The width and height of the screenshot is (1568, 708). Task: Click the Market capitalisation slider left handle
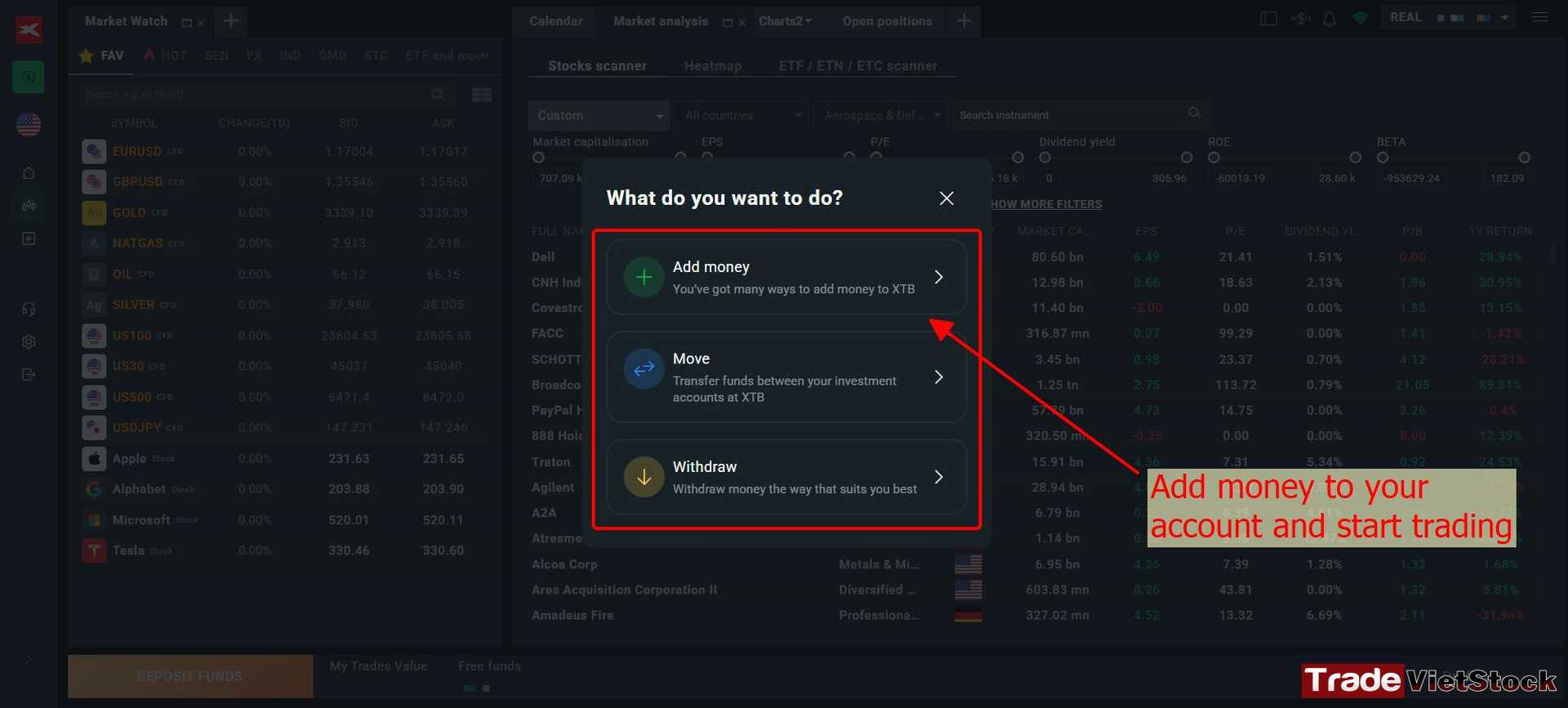(x=538, y=158)
